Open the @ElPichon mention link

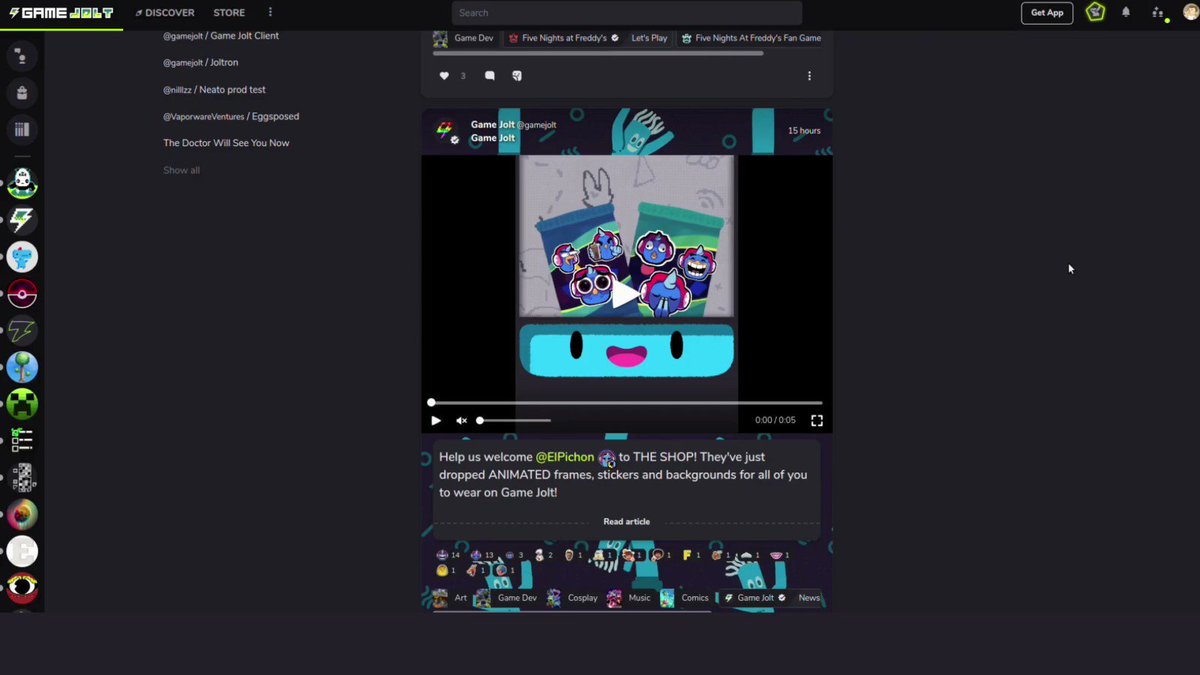565,457
